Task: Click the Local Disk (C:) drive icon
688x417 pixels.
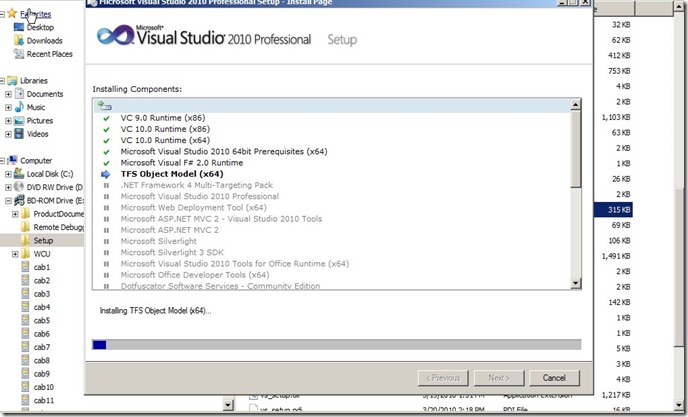Action: [x=19, y=174]
